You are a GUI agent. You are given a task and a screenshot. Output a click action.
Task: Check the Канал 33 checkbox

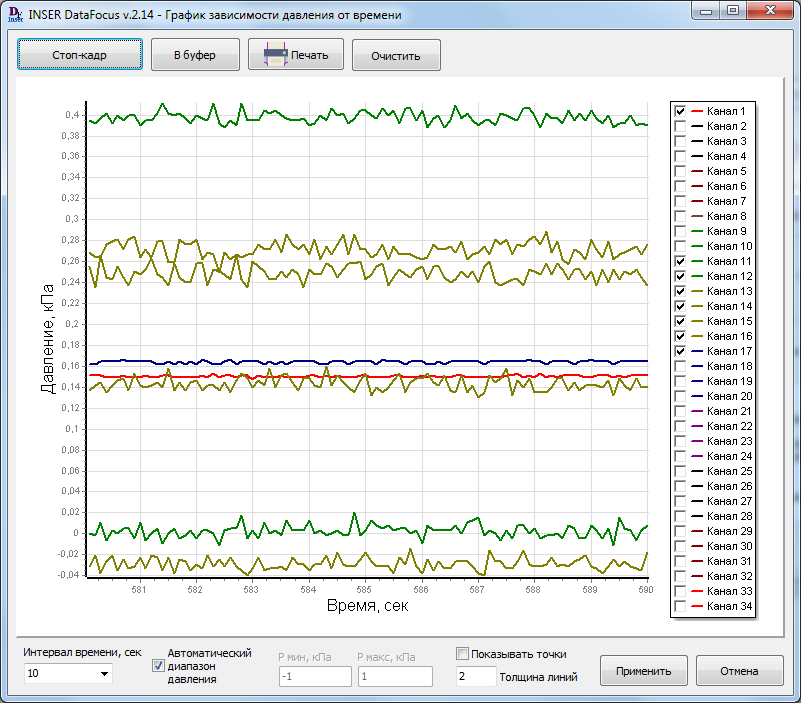[680, 591]
